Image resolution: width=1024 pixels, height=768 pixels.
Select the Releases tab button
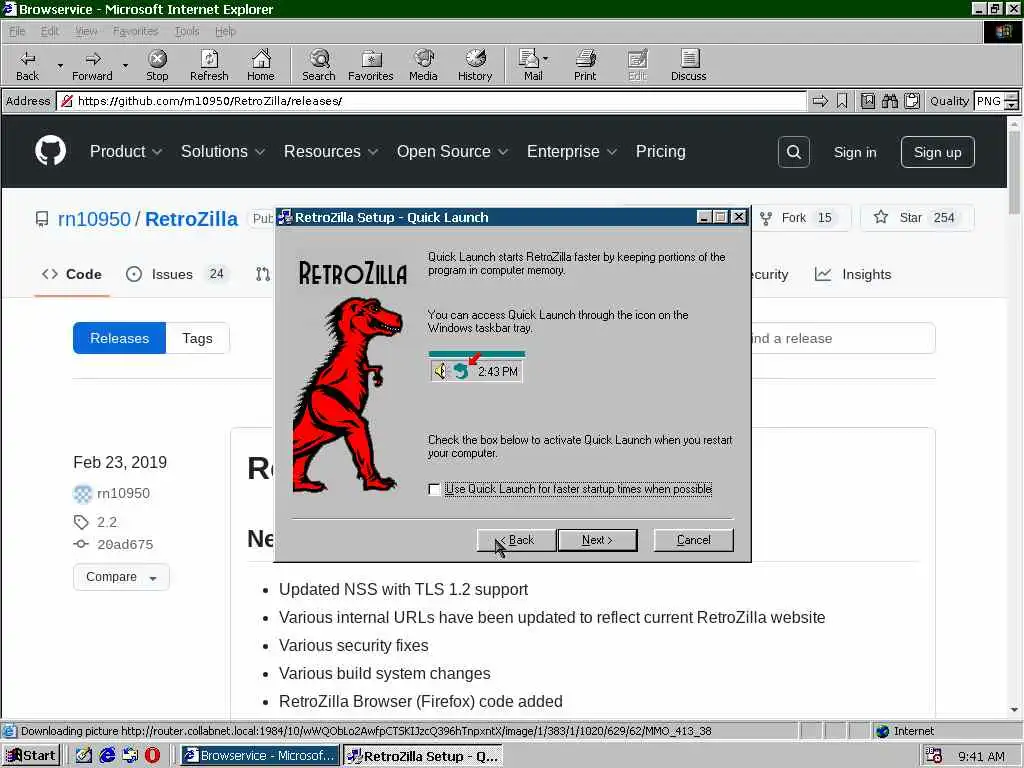[120, 338]
